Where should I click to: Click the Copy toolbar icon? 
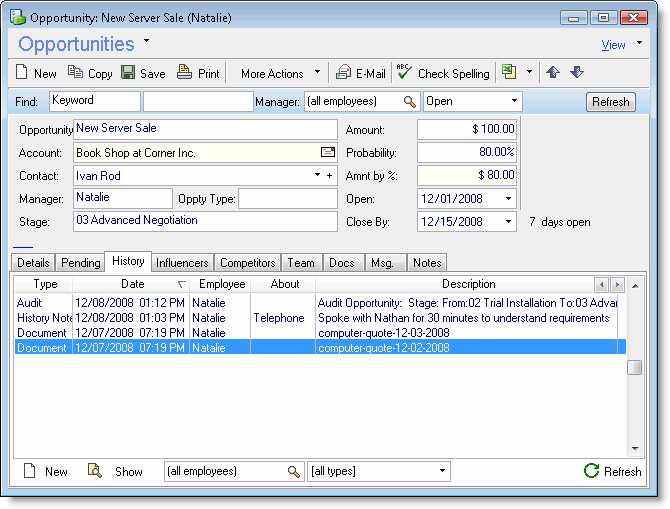[76, 73]
